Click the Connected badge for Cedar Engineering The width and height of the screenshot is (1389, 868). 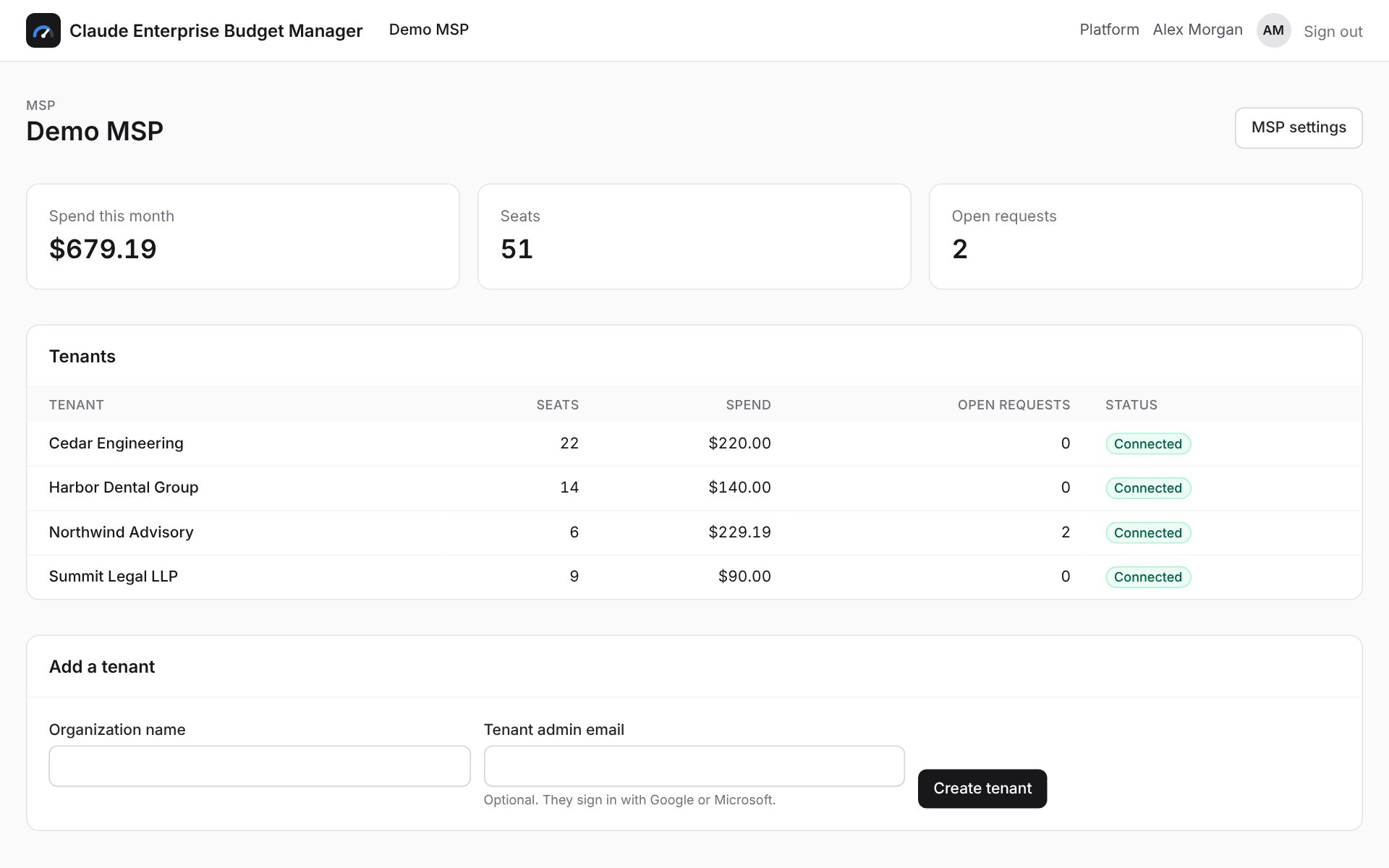tap(1148, 444)
